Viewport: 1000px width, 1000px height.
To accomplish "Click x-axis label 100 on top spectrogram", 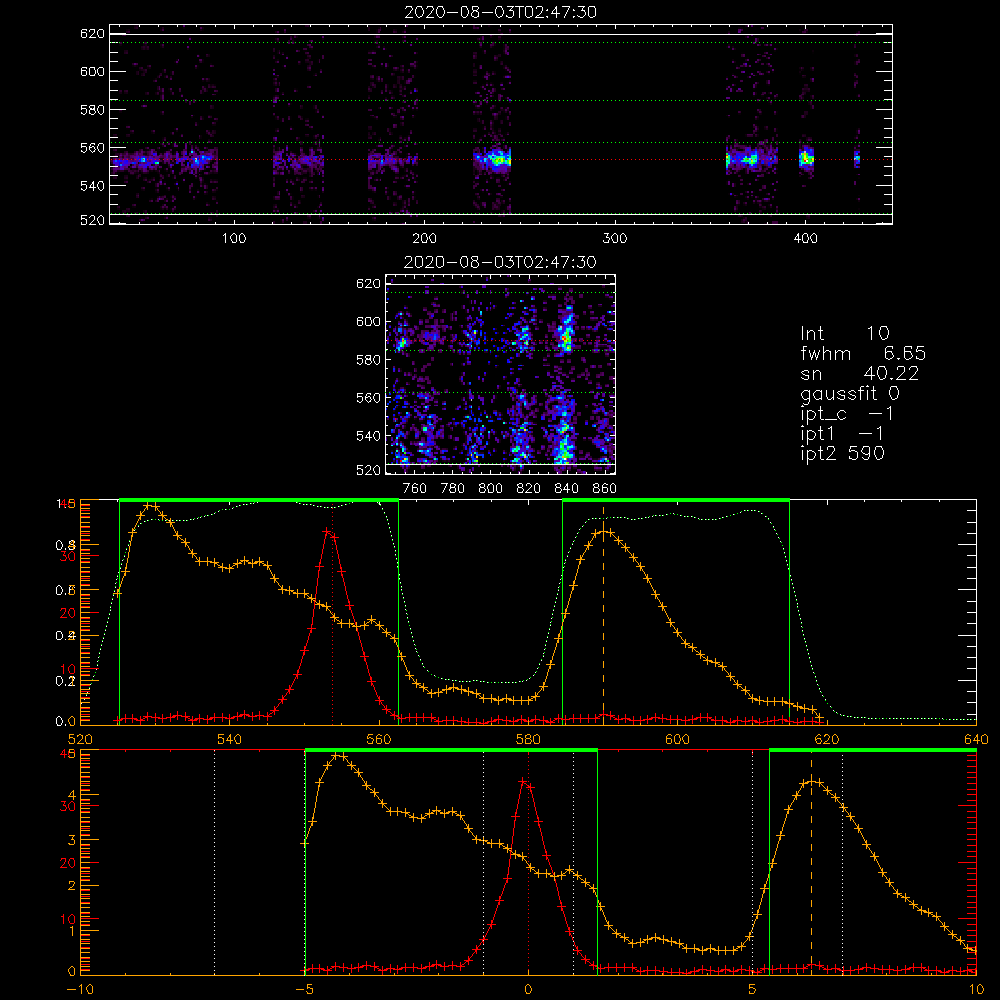I will 234,239.
